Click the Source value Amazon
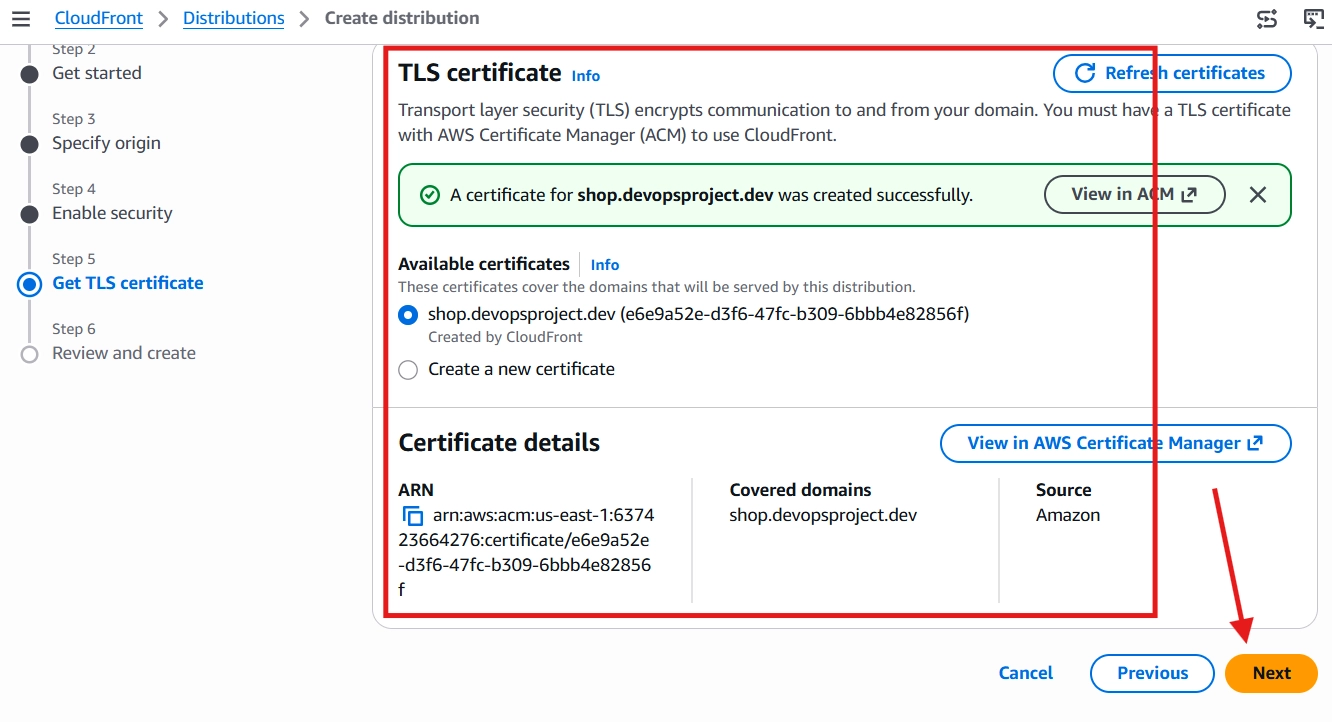 click(1068, 516)
